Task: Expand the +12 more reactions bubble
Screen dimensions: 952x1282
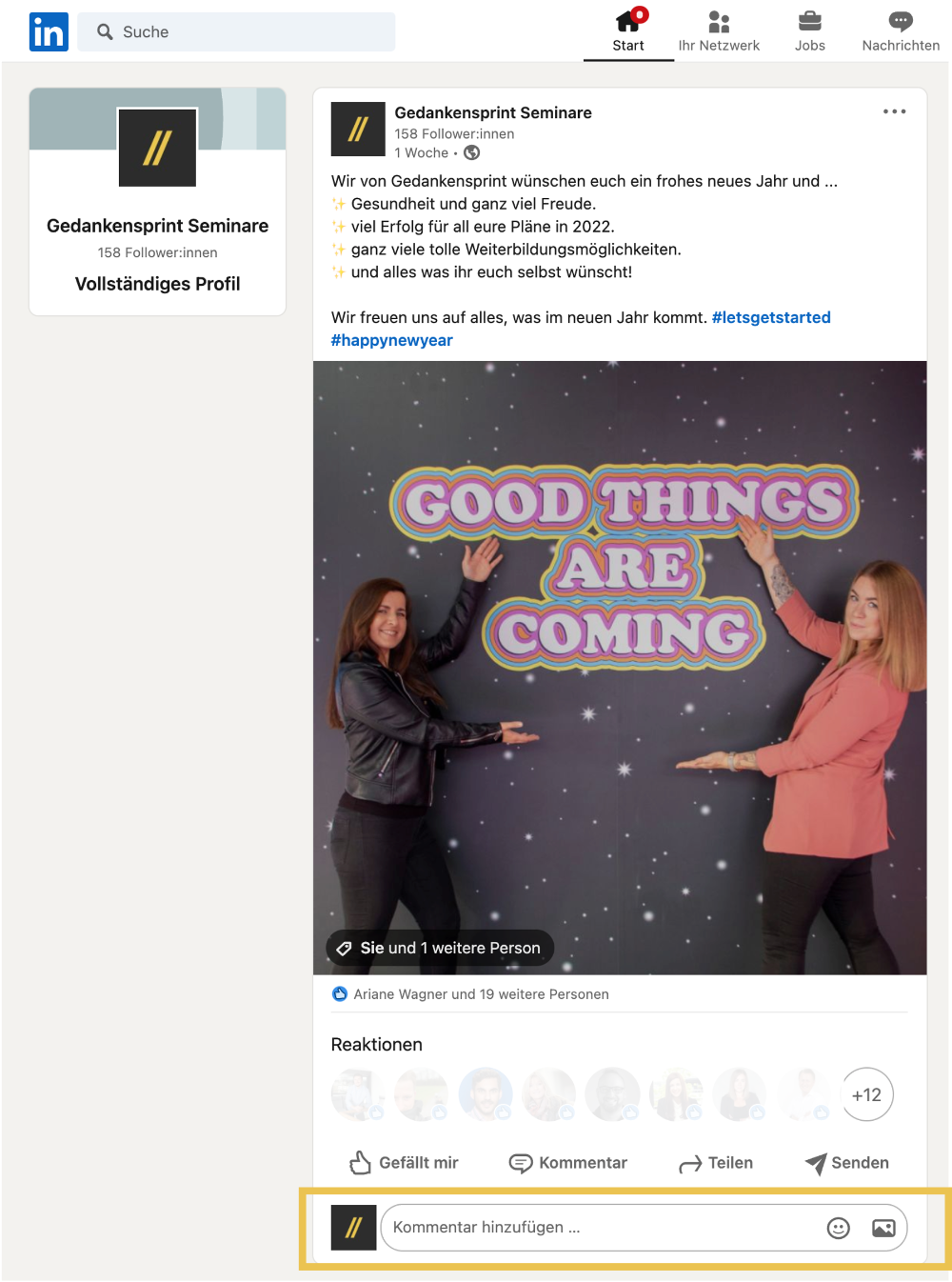Action: pos(866,1094)
